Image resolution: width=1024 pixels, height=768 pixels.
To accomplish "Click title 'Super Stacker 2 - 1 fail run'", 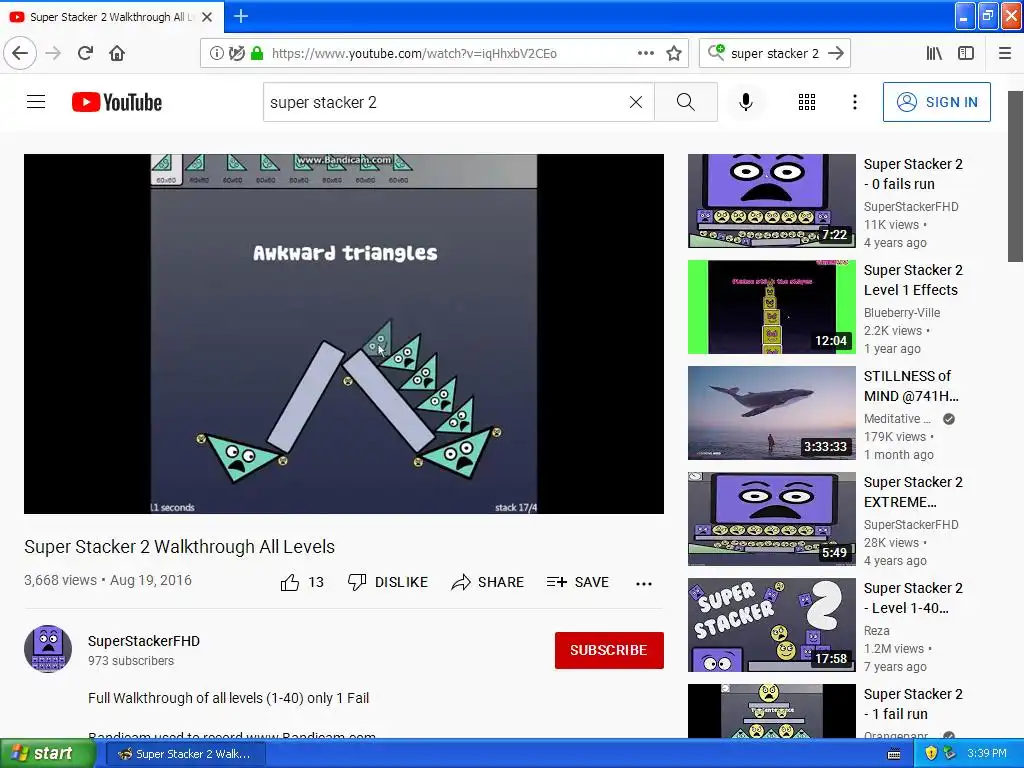I will 913,703.
